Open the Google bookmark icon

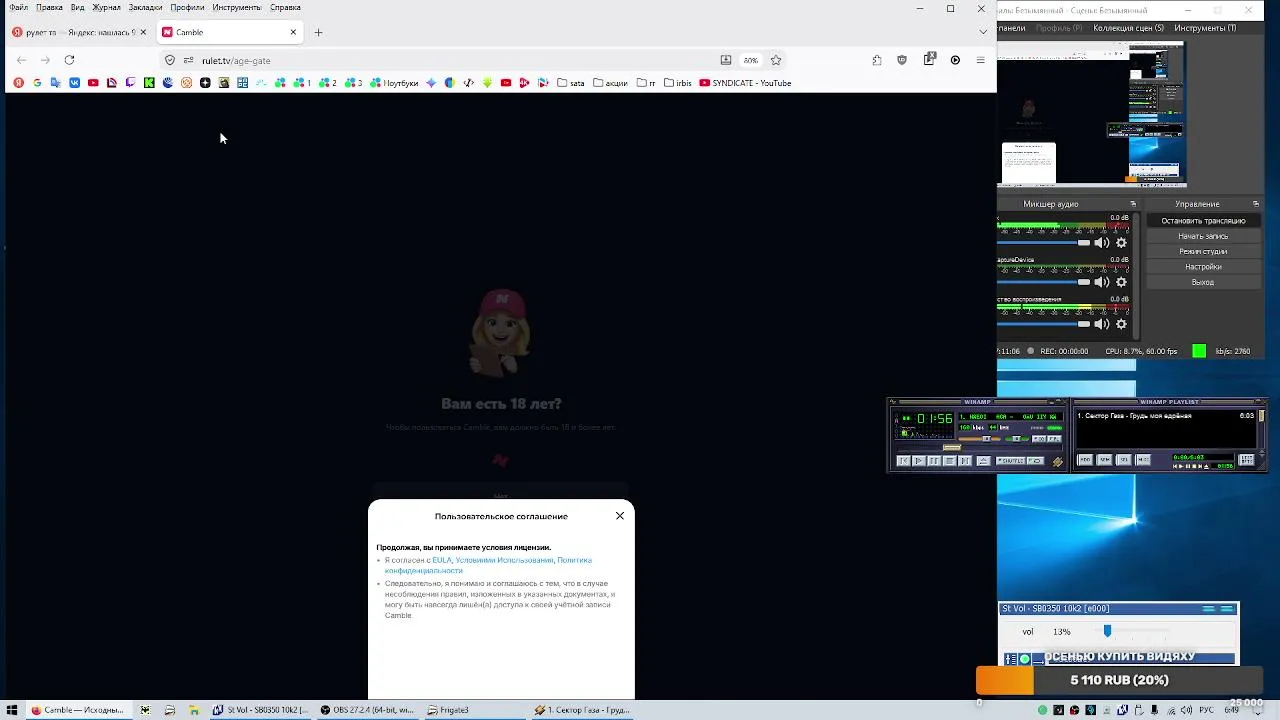point(37,83)
